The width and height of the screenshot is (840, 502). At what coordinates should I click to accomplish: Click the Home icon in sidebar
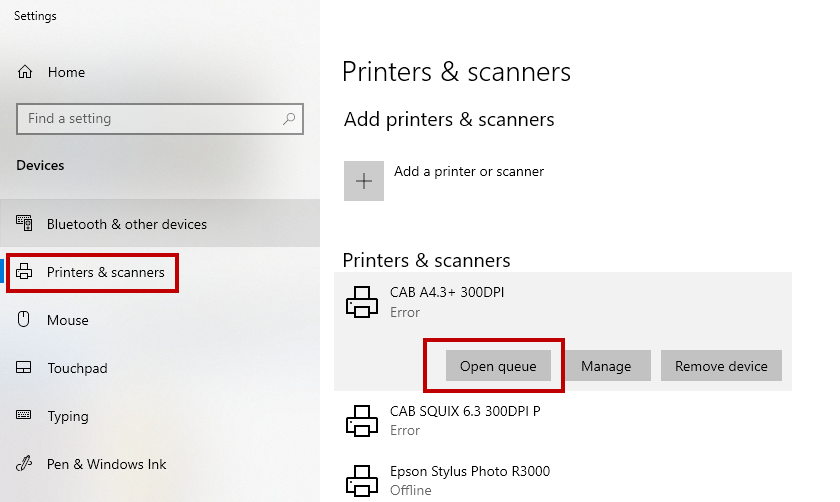[25, 72]
